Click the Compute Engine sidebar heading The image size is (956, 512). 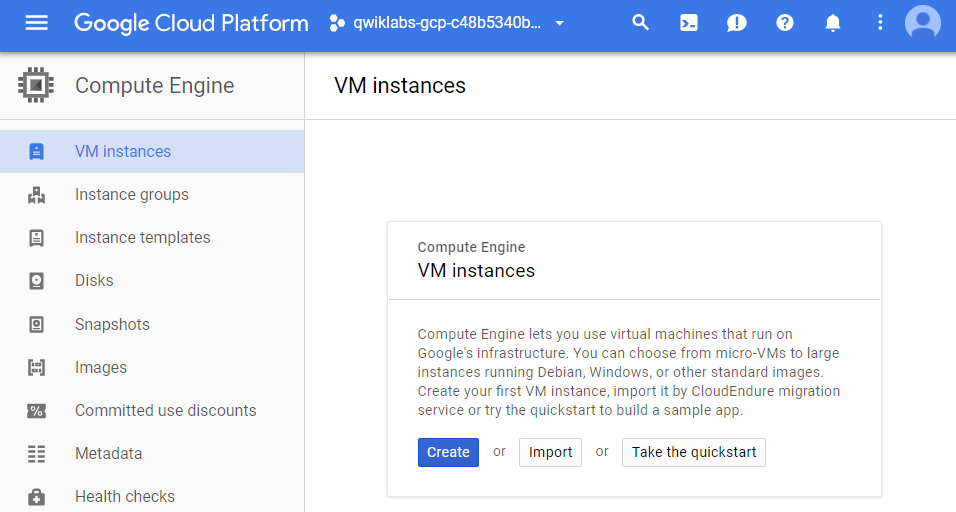[154, 85]
